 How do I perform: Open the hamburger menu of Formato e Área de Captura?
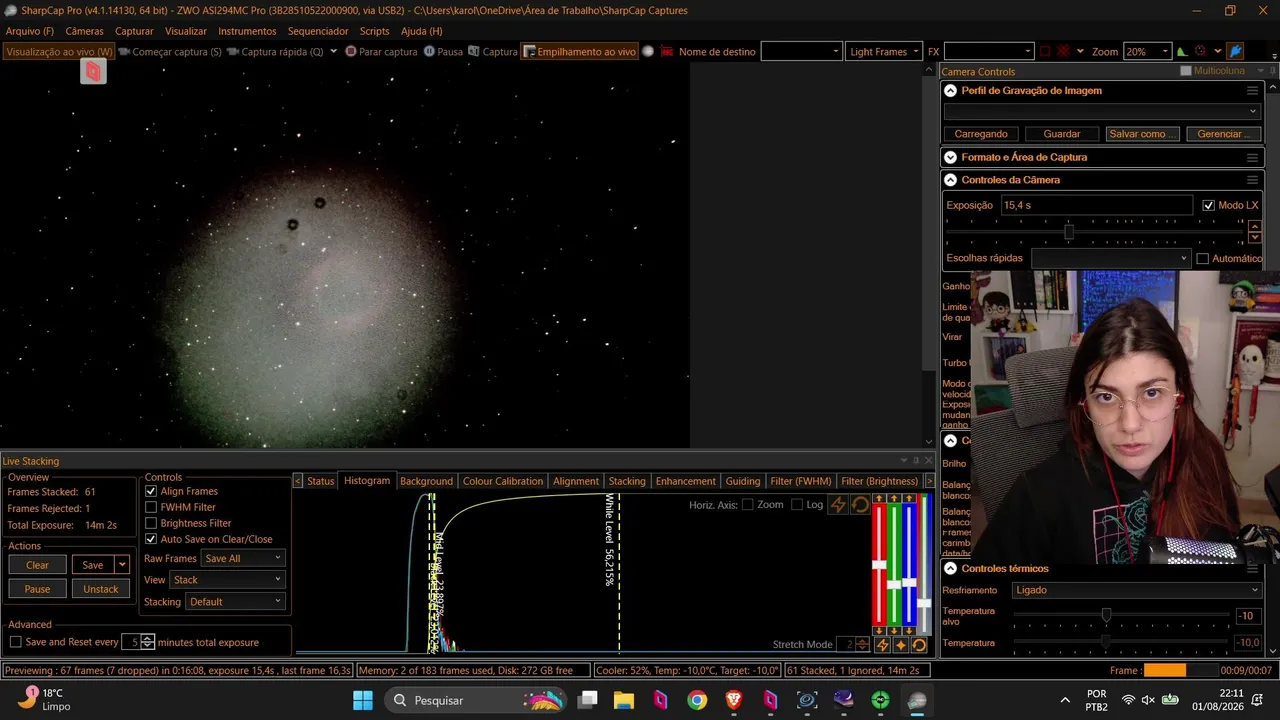1252,157
